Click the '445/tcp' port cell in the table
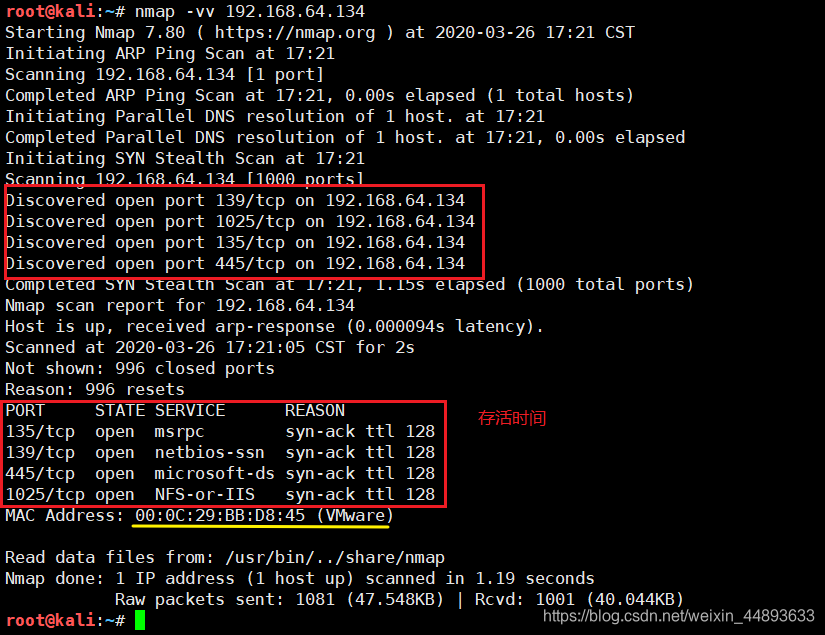This screenshot has width=825, height=635. click(x=40, y=474)
